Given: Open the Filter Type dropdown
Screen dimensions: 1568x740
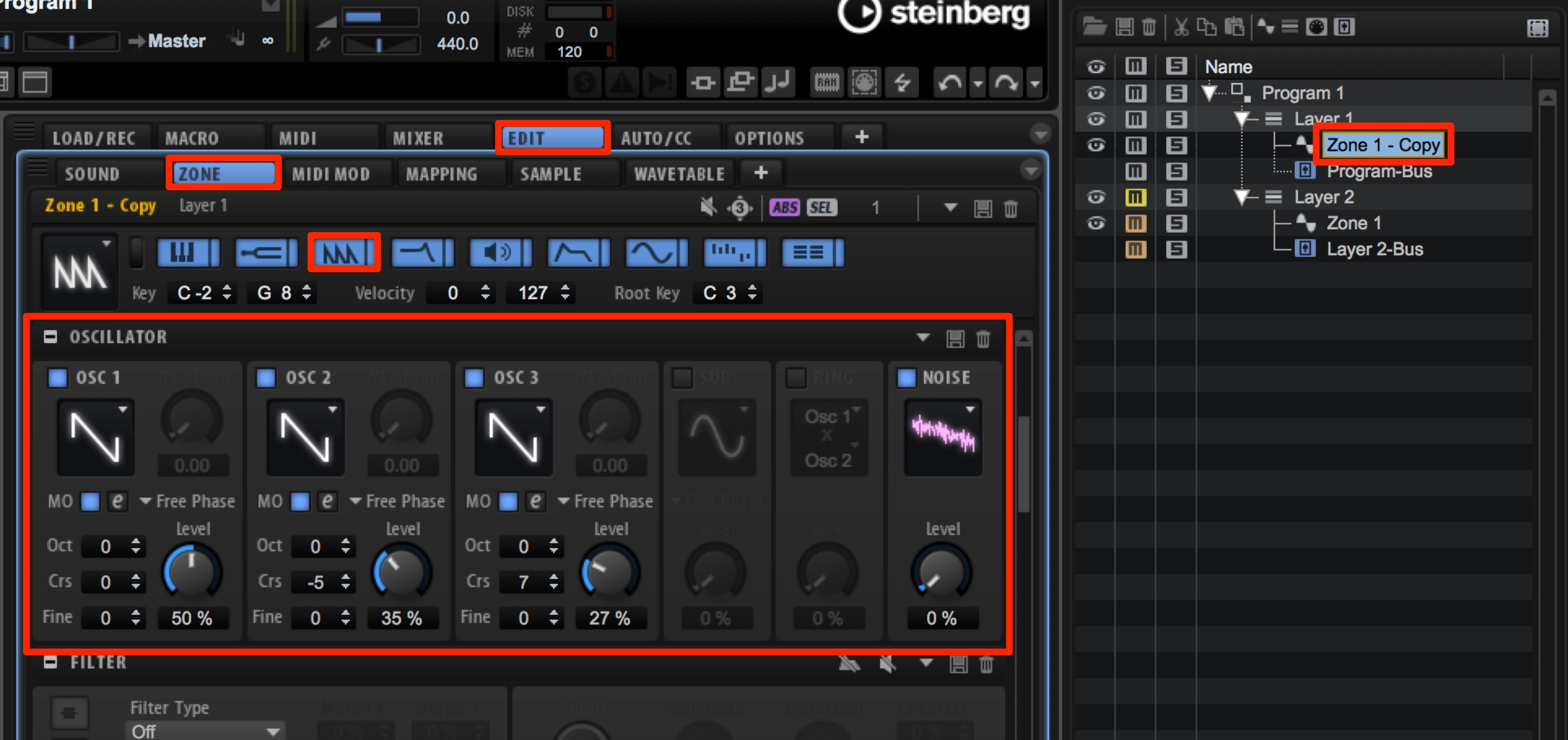Looking at the screenshot, I should point(206,731).
